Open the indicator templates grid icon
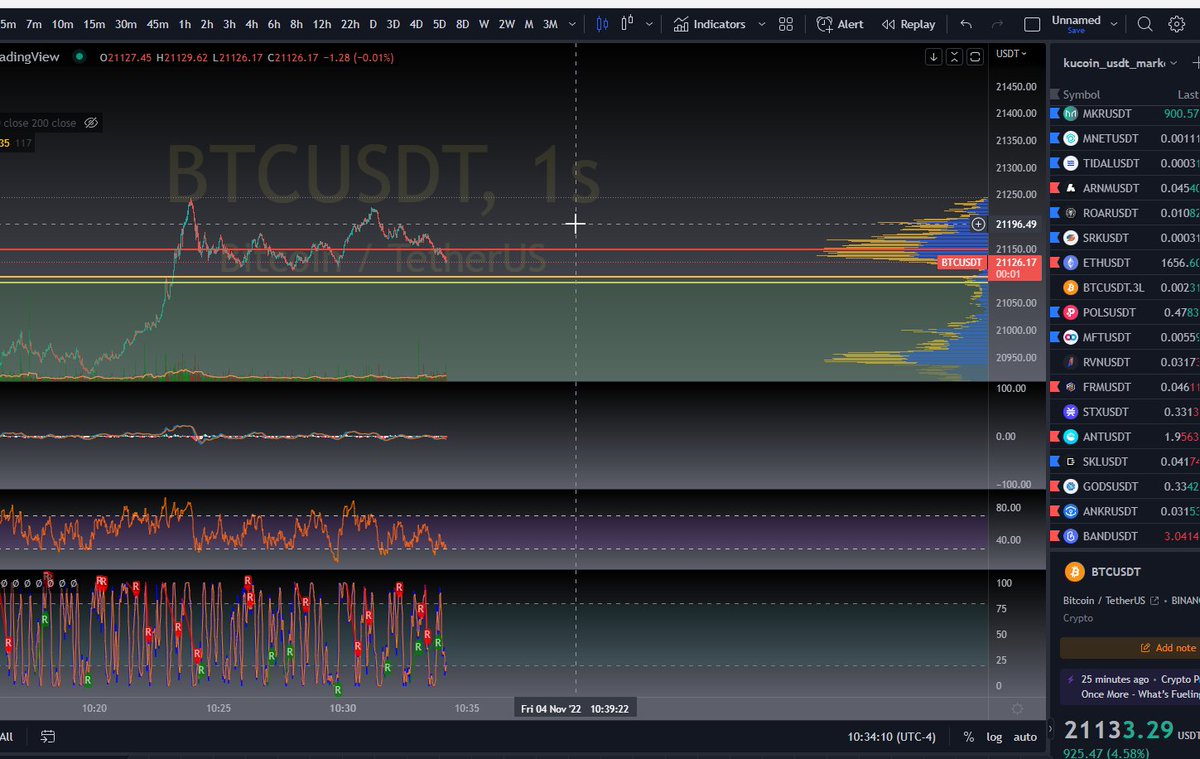The height and width of the screenshot is (759, 1200). pos(786,24)
